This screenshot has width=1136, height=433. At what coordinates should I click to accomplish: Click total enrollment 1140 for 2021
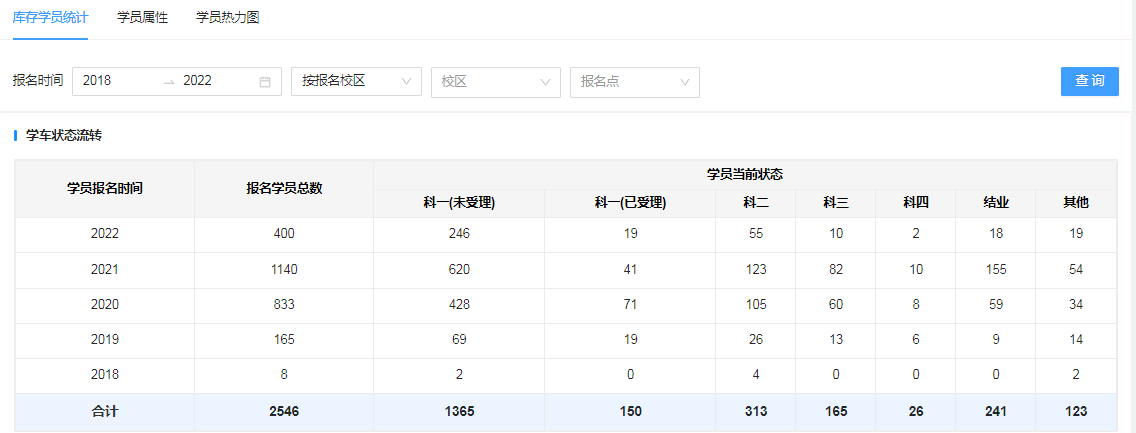pyautogui.click(x=284, y=269)
